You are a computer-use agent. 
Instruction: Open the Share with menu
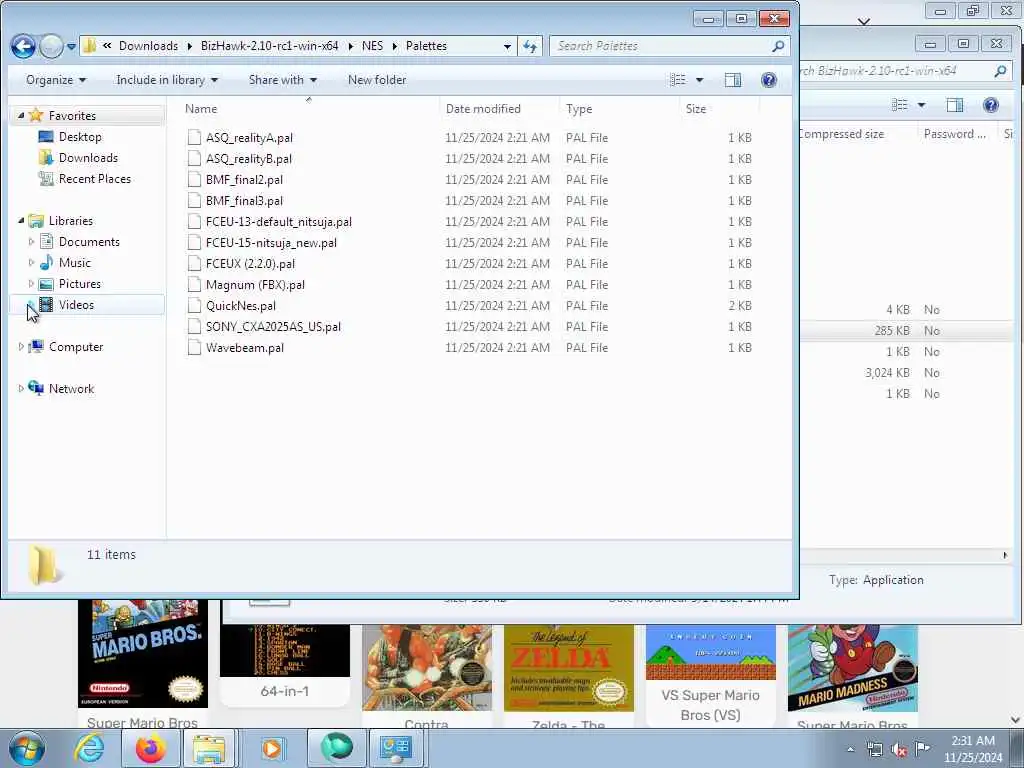[x=282, y=80]
